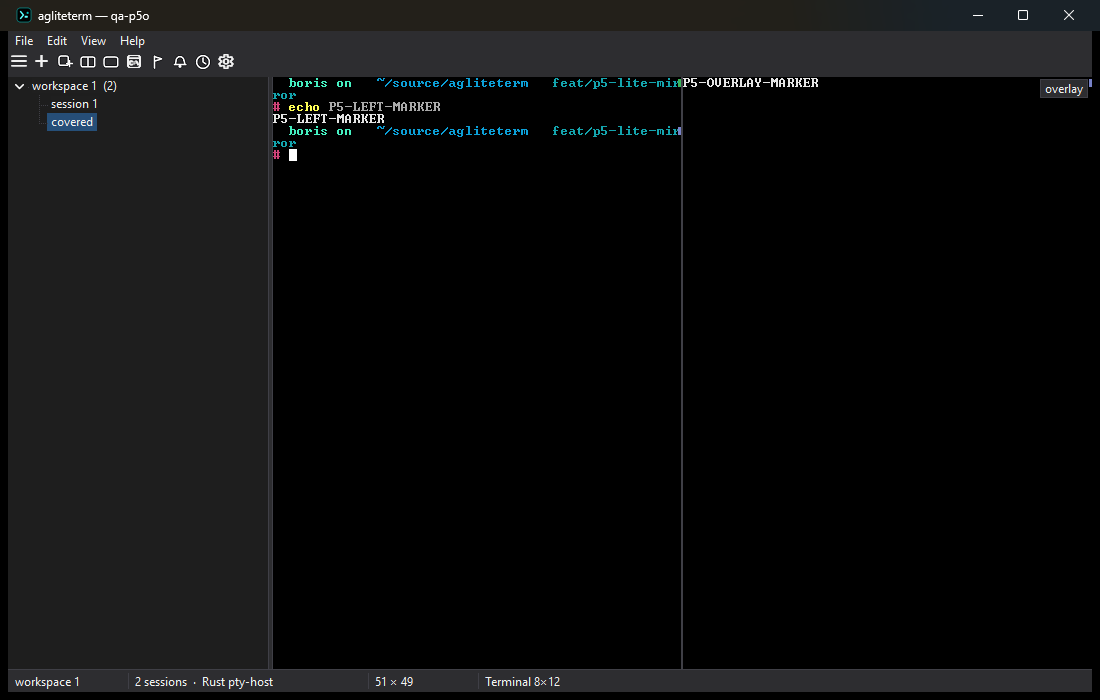Click the square-with-plus new workspace icon
Viewport: 1100px width, 700px height.
pos(65,62)
